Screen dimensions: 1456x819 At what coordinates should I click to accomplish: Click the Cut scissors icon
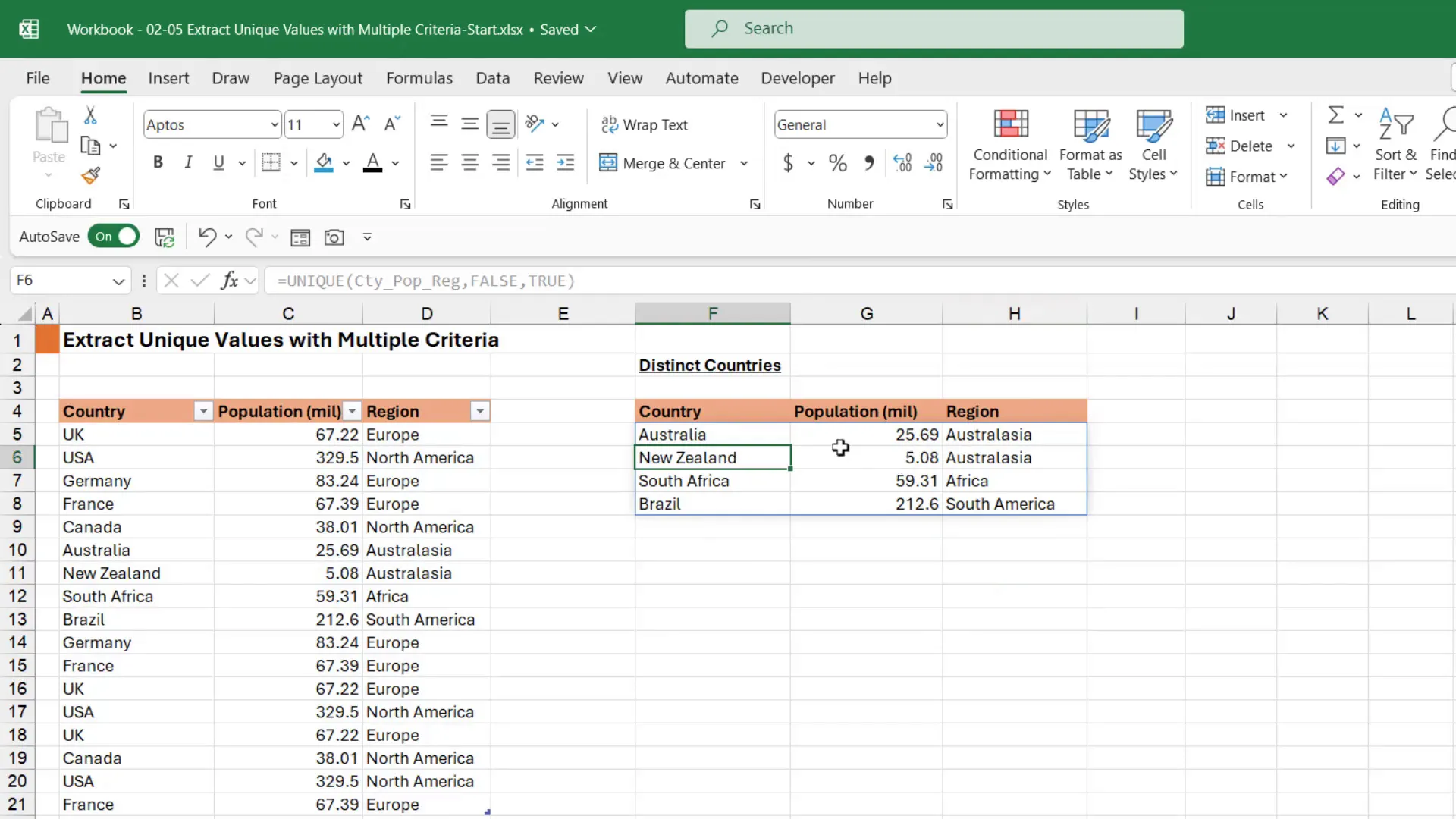(x=90, y=115)
